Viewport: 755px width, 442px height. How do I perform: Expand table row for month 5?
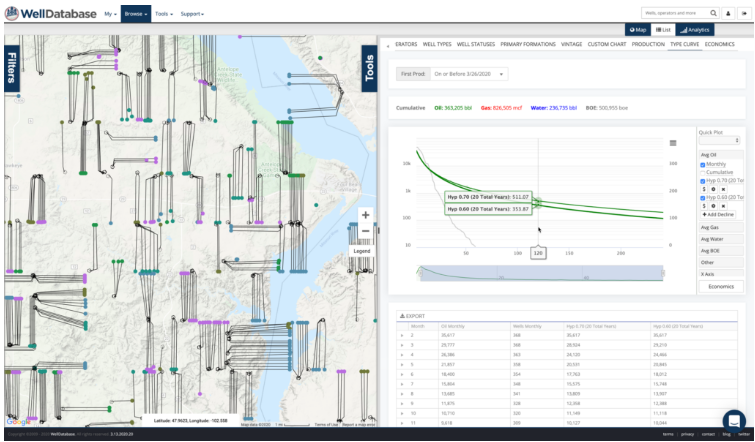[402, 364]
